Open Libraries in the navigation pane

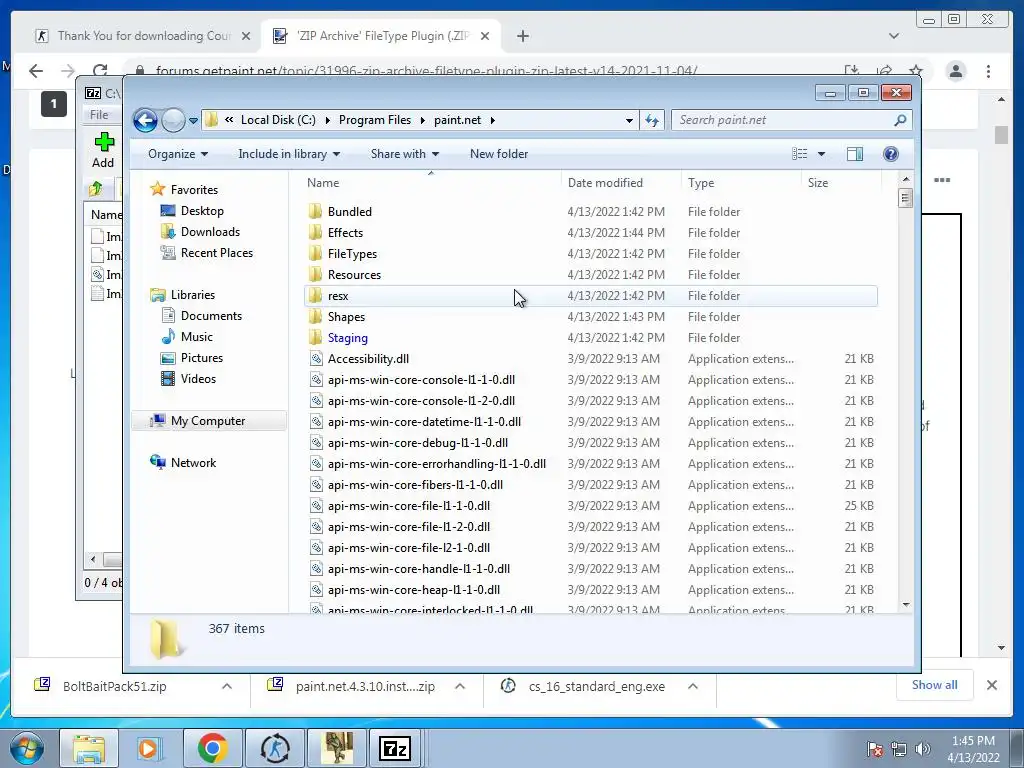(193, 295)
